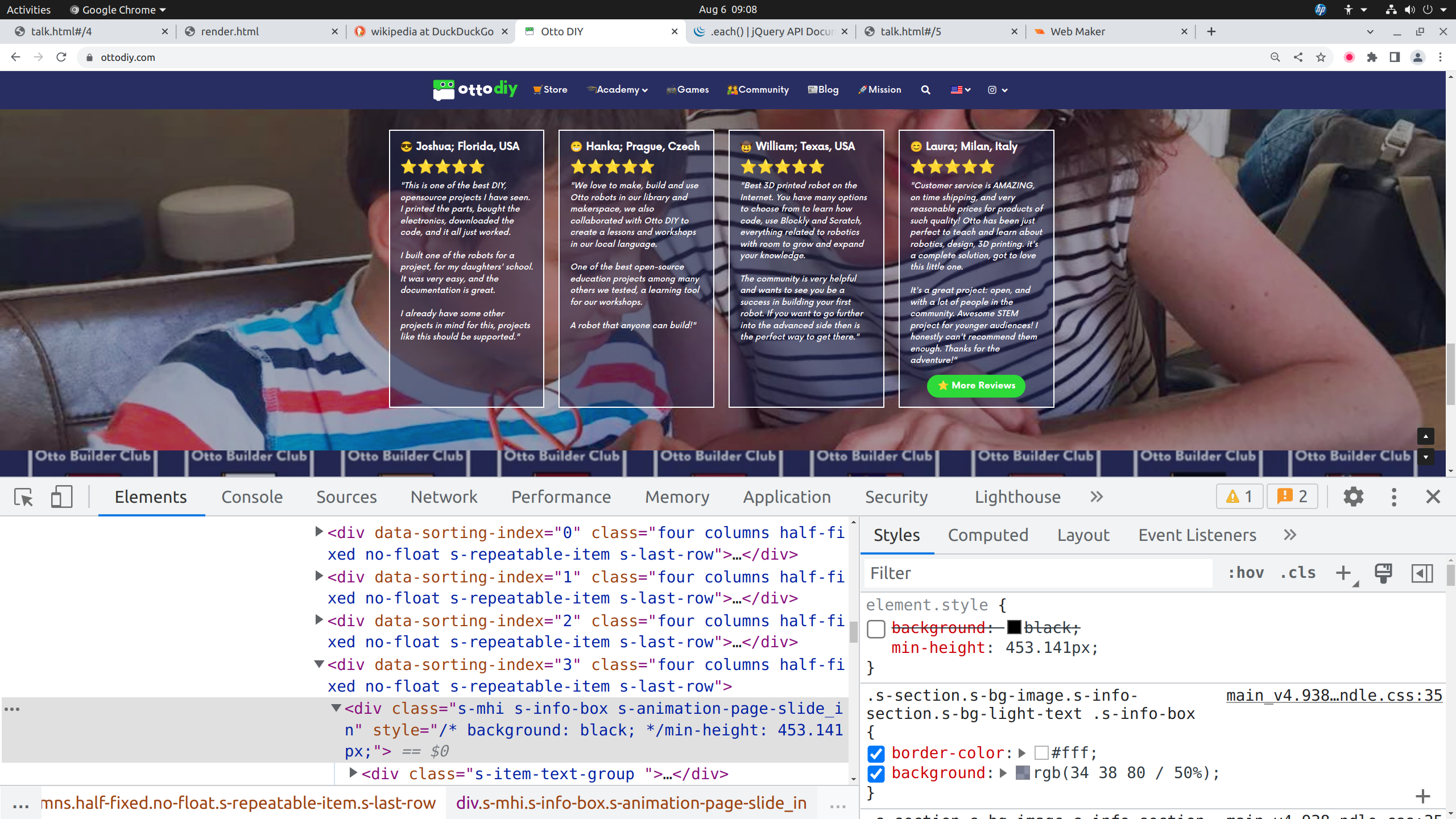Viewport: 1456px width, 819px height.
Task: Click the More Reviews green button
Action: coord(976,386)
